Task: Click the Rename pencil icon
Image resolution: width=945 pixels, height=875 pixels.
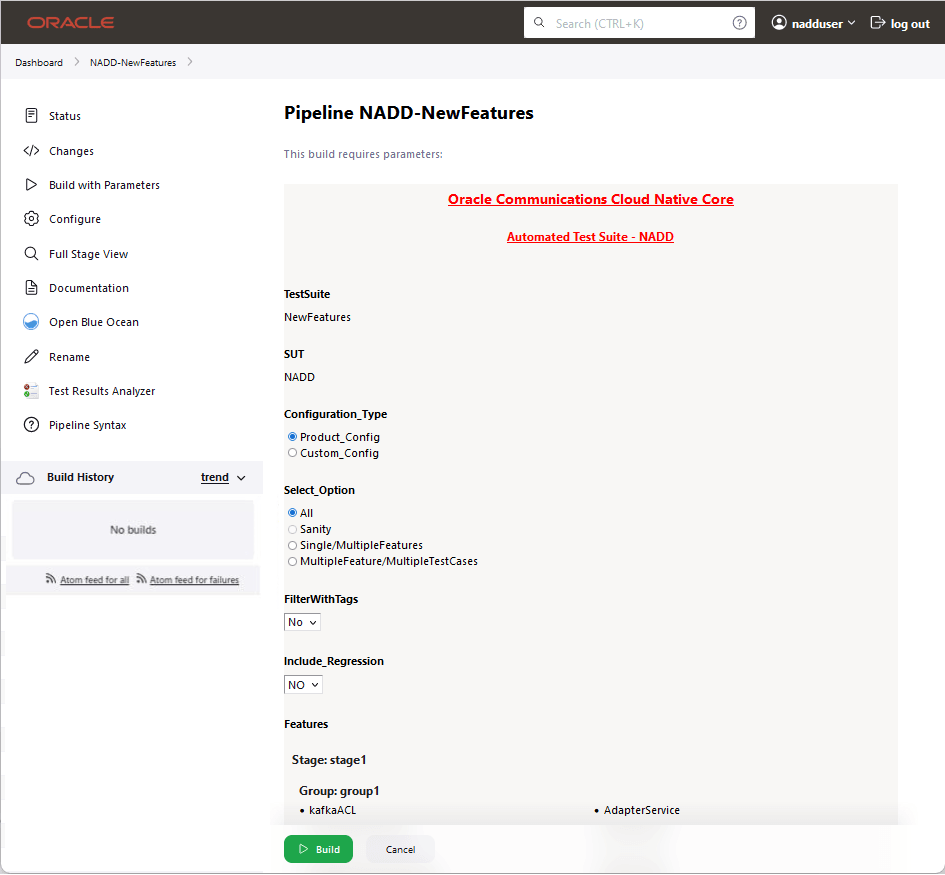Action: [x=31, y=357]
